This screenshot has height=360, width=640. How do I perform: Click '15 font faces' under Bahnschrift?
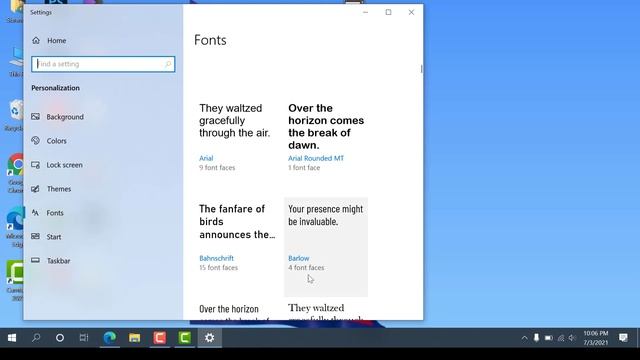[x=218, y=268]
